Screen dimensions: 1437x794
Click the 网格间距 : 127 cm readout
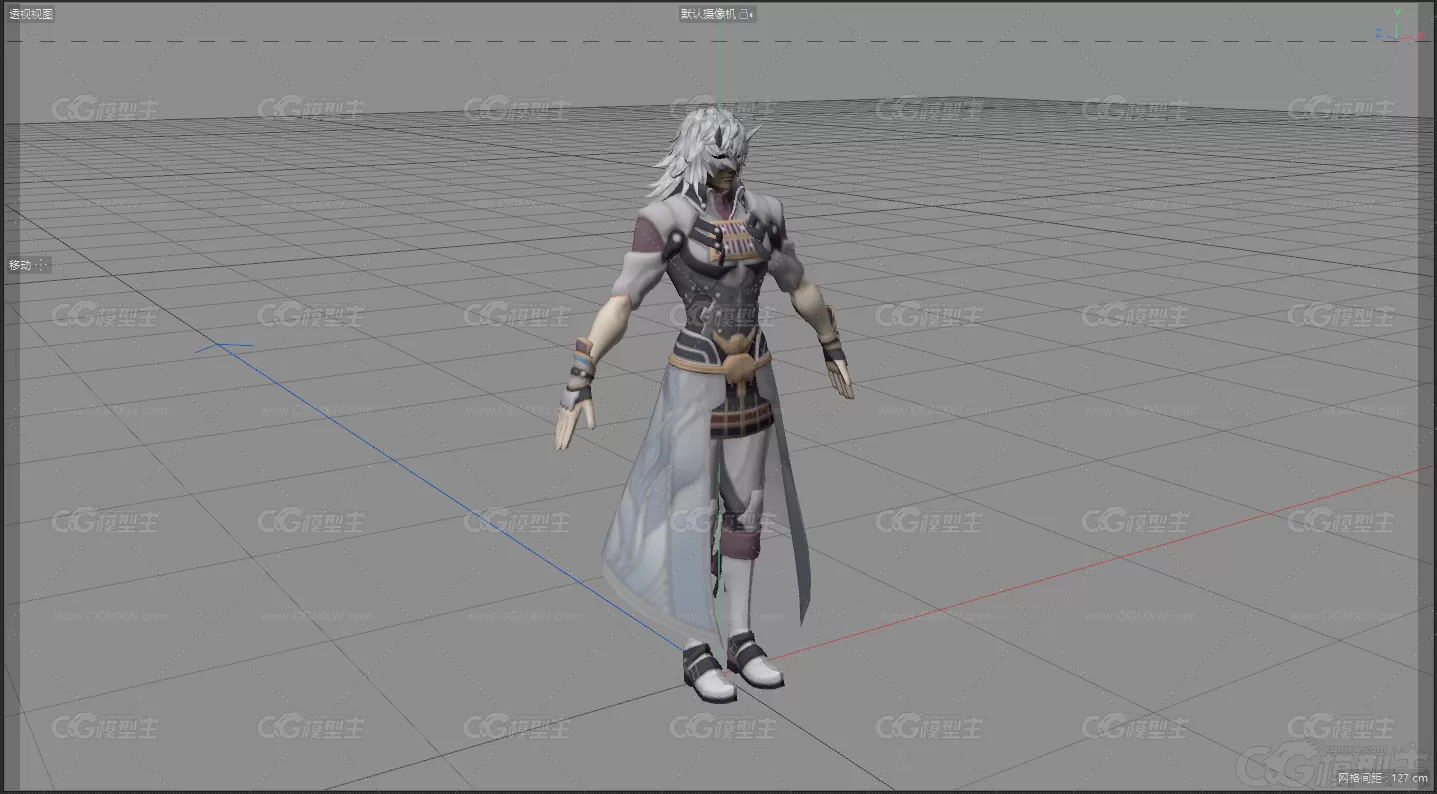[1383, 777]
